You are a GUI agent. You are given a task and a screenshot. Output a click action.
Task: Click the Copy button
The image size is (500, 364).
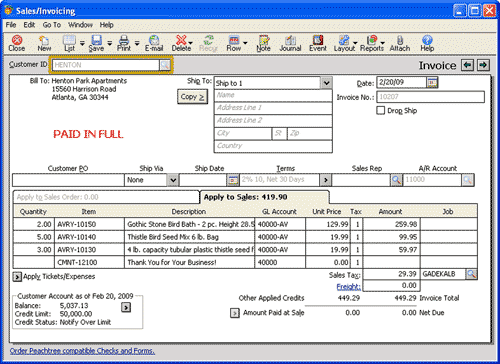click(192, 97)
